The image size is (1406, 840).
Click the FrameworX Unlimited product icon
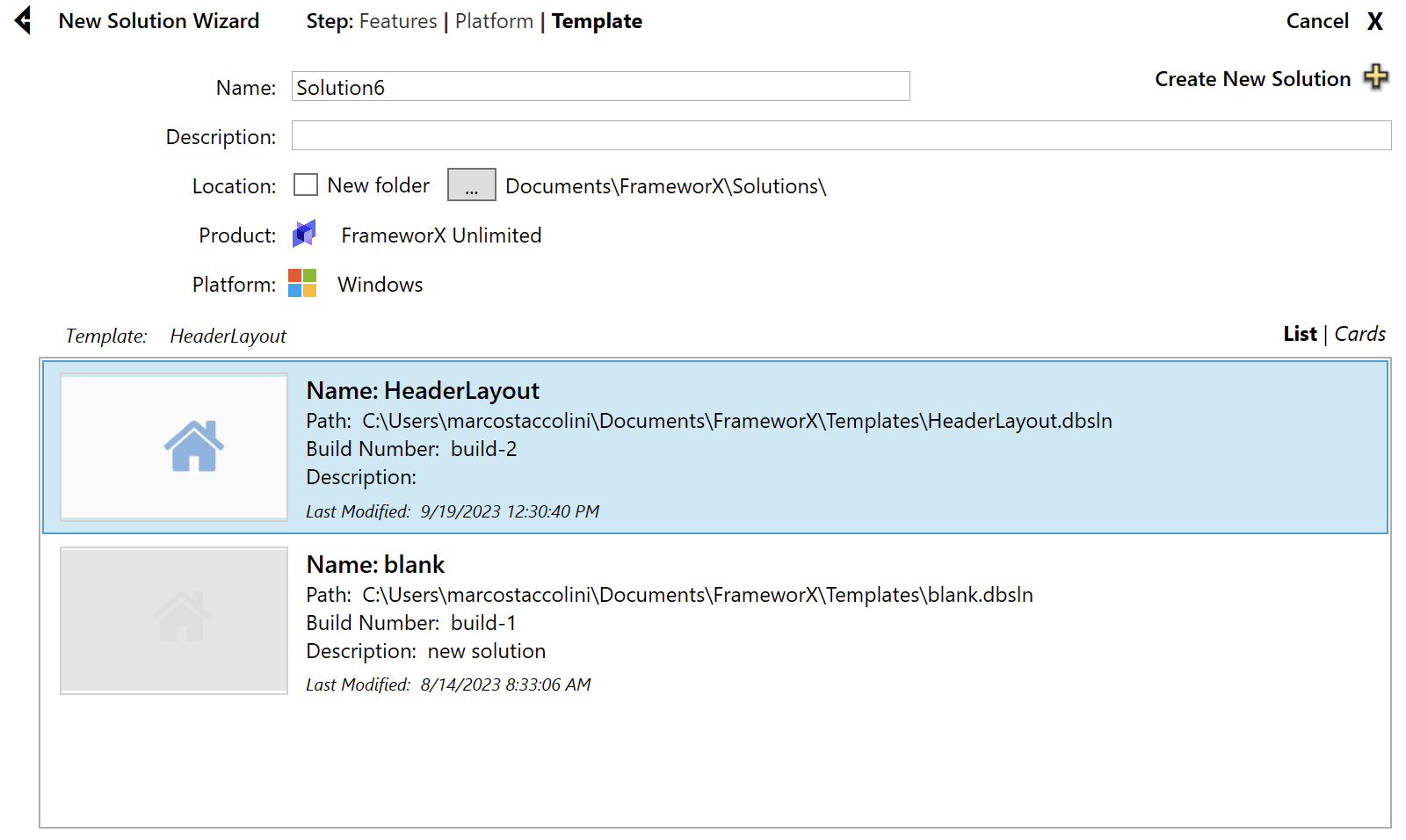click(304, 235)
